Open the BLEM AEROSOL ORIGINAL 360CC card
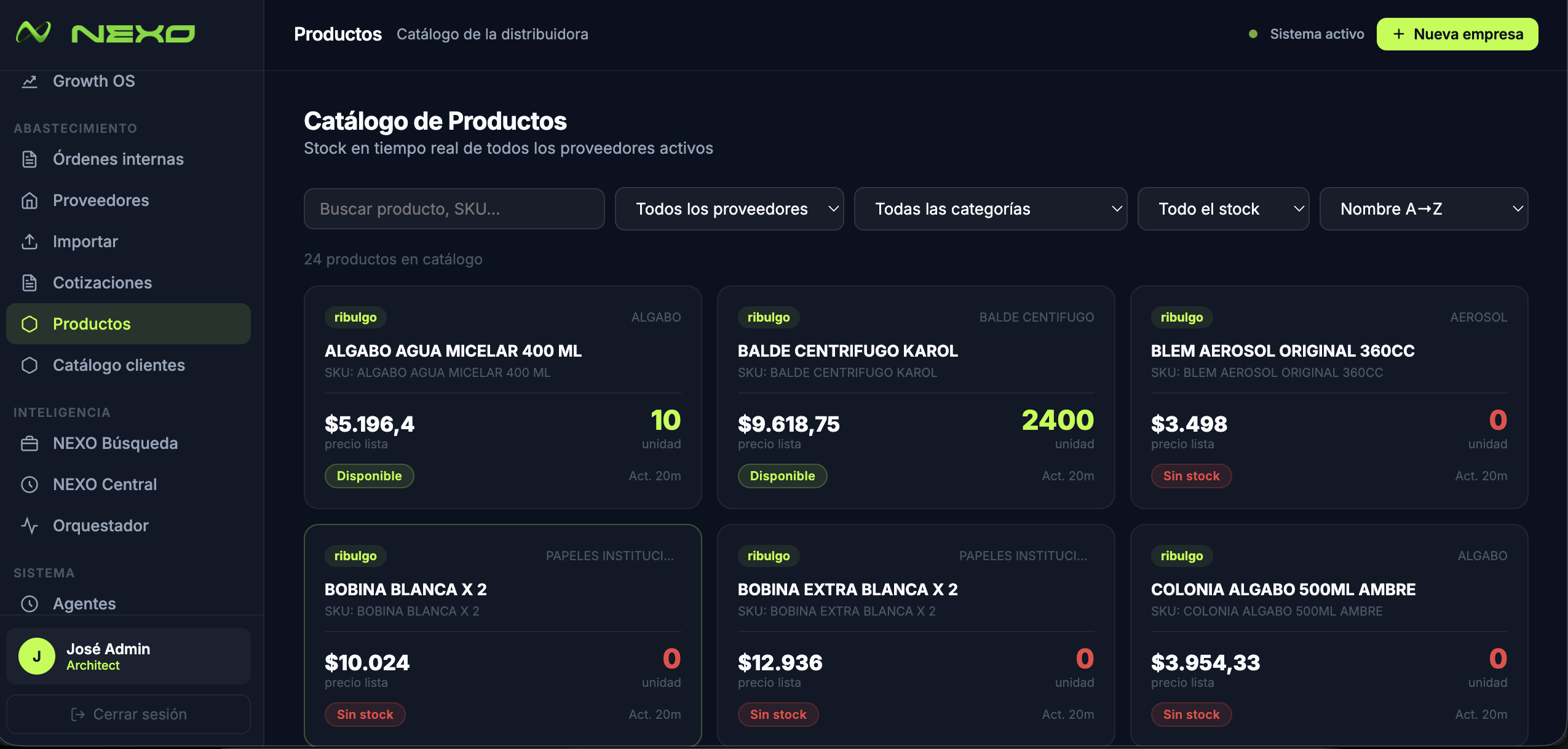This screenshot has width=1568, height=749. pos(1329,397)
